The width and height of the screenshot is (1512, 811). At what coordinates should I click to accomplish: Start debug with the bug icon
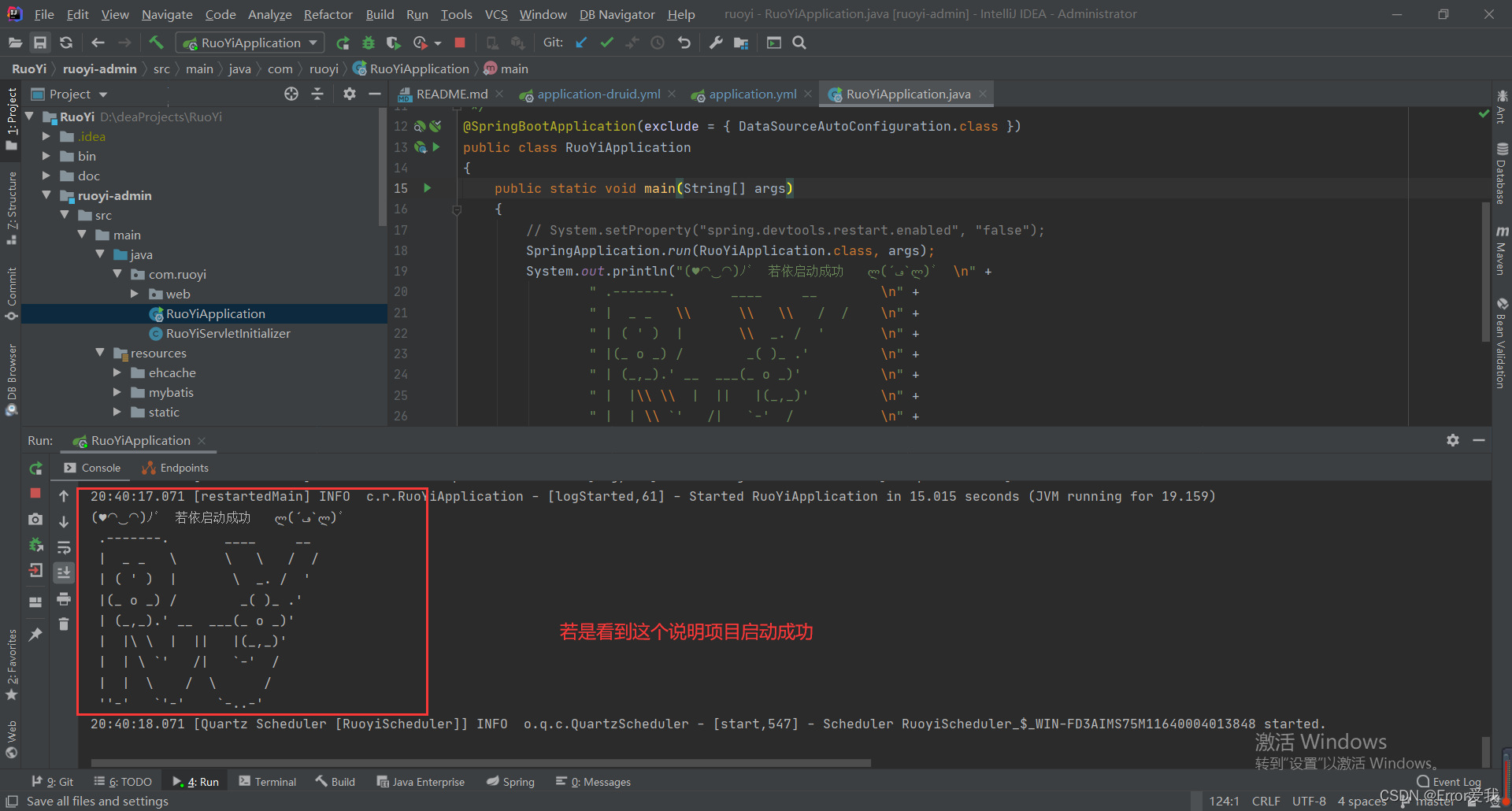369,43
